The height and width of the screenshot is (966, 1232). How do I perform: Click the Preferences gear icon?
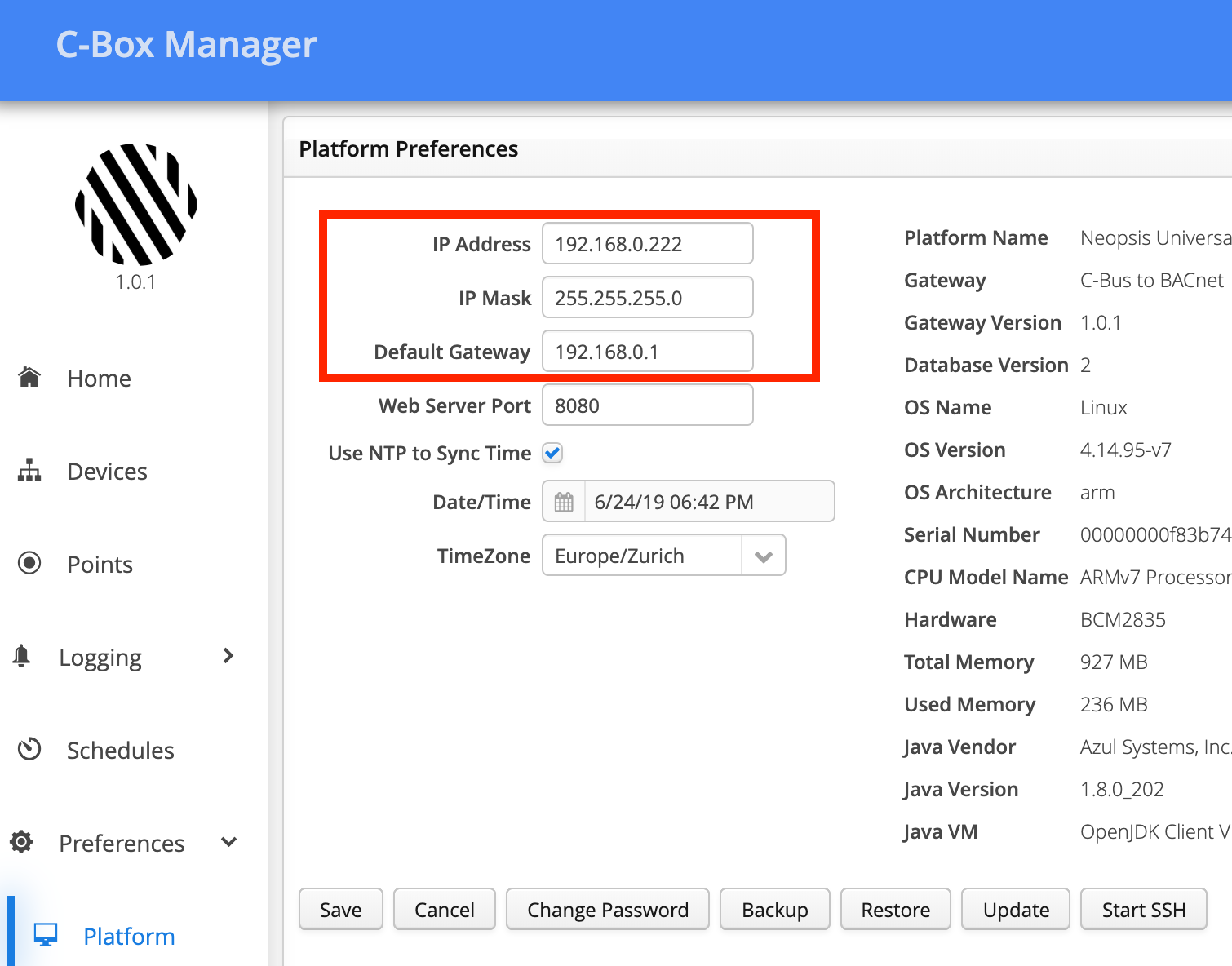[22, 842]
